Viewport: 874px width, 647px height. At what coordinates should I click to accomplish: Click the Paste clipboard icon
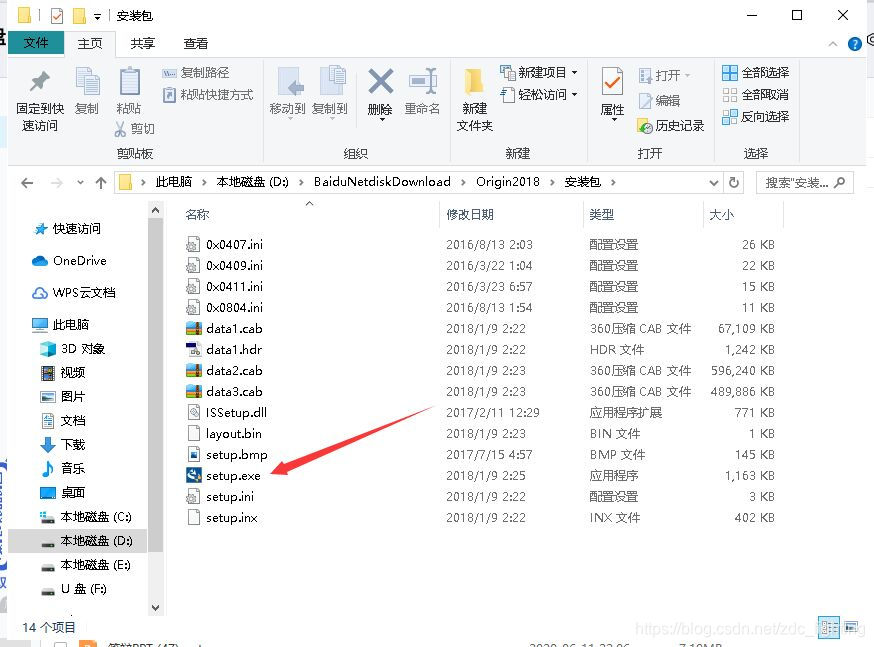[129, 82]
